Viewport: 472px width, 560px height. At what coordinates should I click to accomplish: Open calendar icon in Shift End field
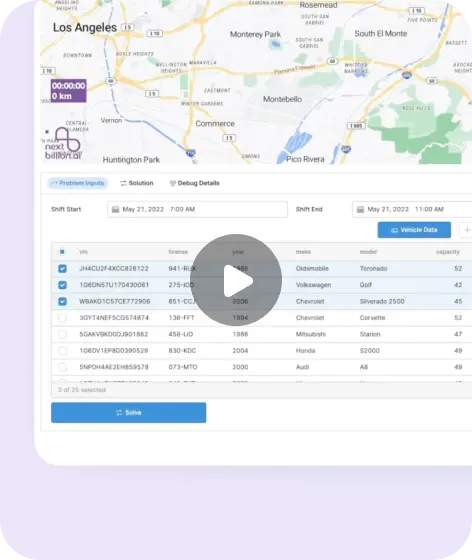click(360, 209)
